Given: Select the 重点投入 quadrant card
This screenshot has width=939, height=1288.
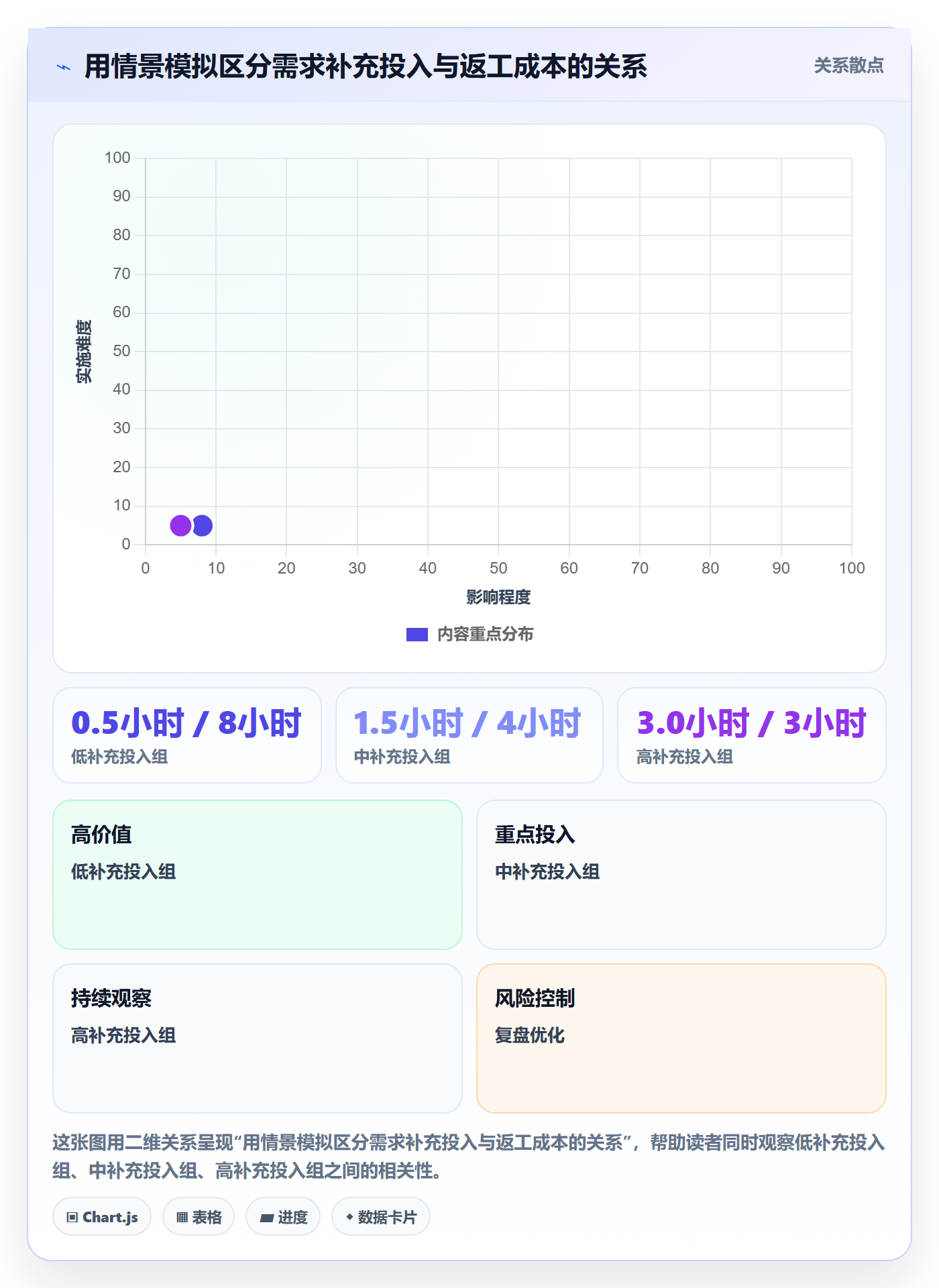Looking at the screenshot, I should click(x=681, y=875).
